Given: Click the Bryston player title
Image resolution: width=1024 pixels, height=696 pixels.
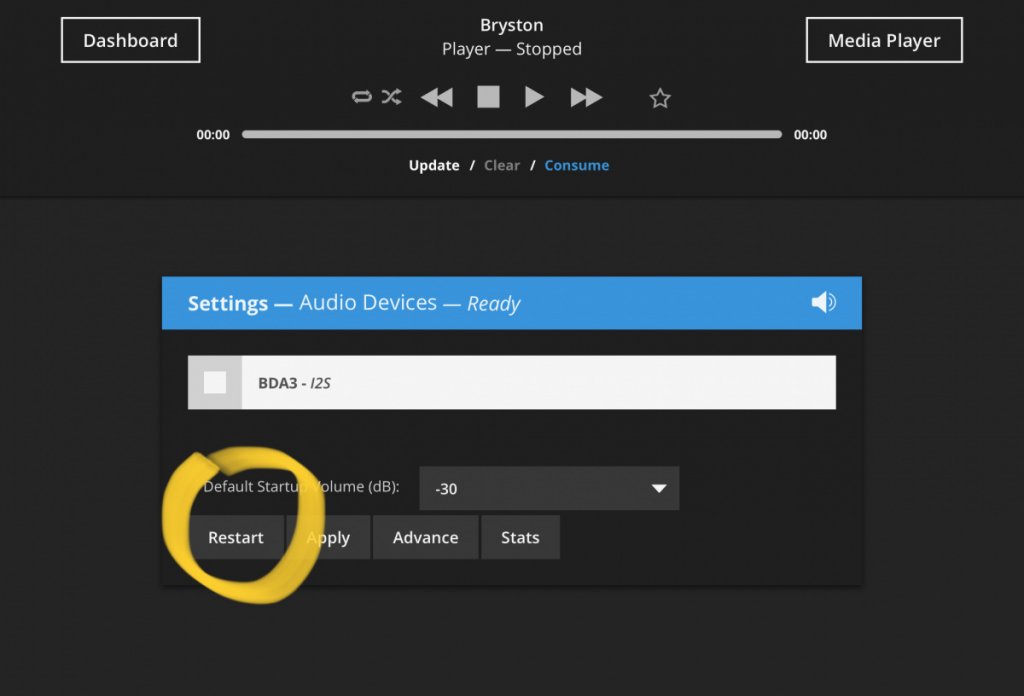Looking at the screenshot, I should click(512, 25).
